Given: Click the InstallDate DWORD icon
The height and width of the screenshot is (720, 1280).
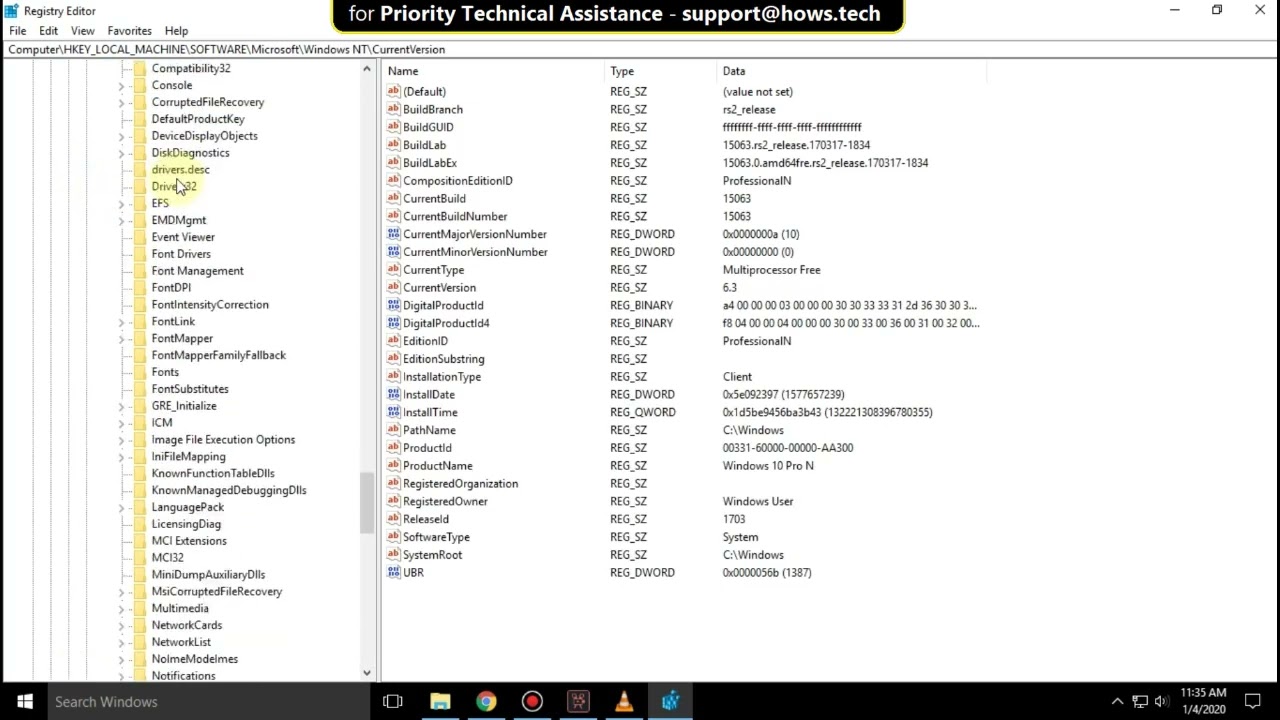Looking at the screenshot, I should (393, 394).
